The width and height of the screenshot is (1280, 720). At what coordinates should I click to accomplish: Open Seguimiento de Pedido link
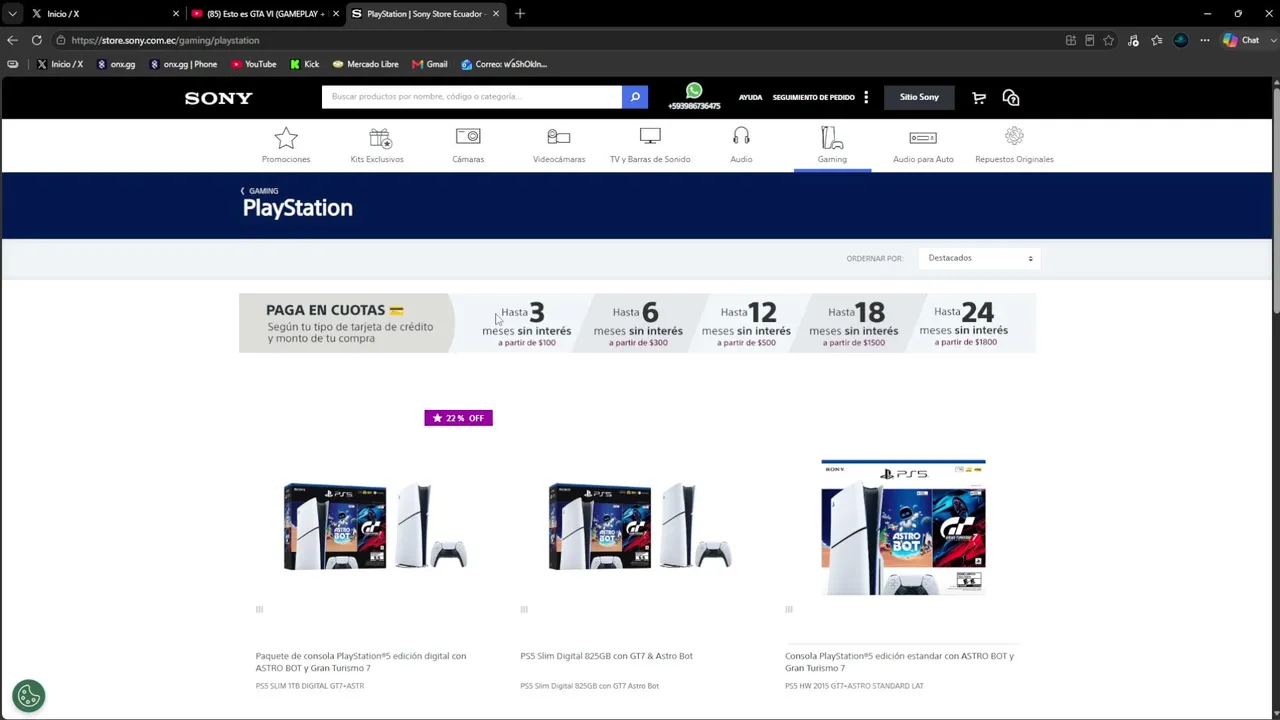tap(813, 98)
